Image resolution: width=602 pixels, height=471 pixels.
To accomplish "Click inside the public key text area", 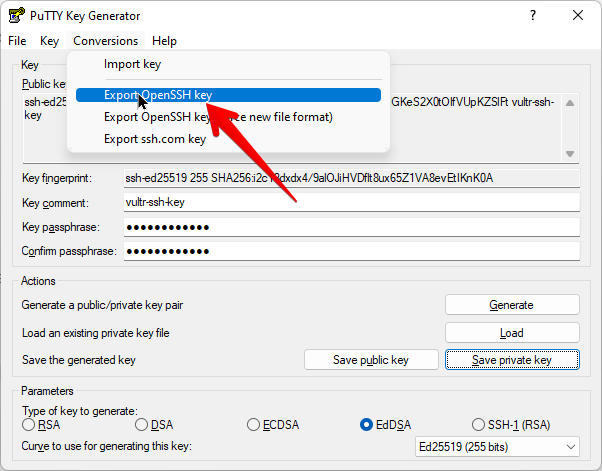I will pos(292,128).
